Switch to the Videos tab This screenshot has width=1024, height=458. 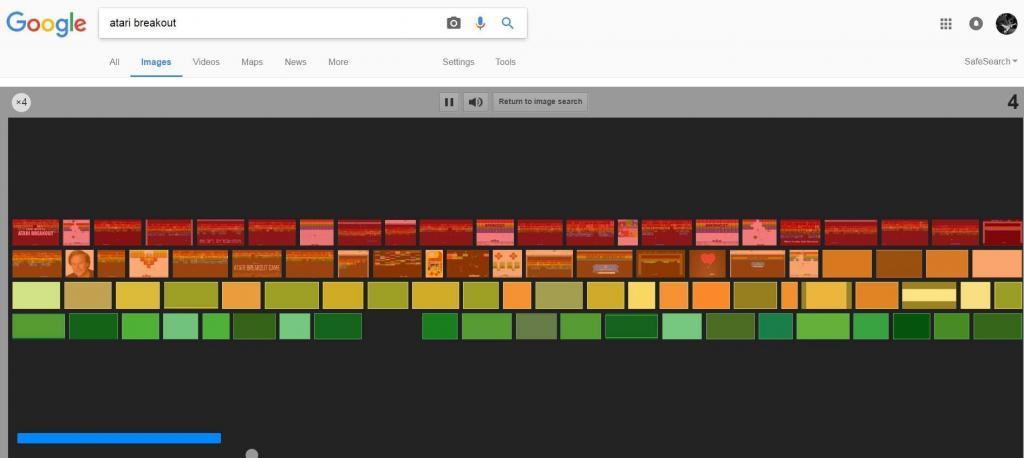(206, 62)
